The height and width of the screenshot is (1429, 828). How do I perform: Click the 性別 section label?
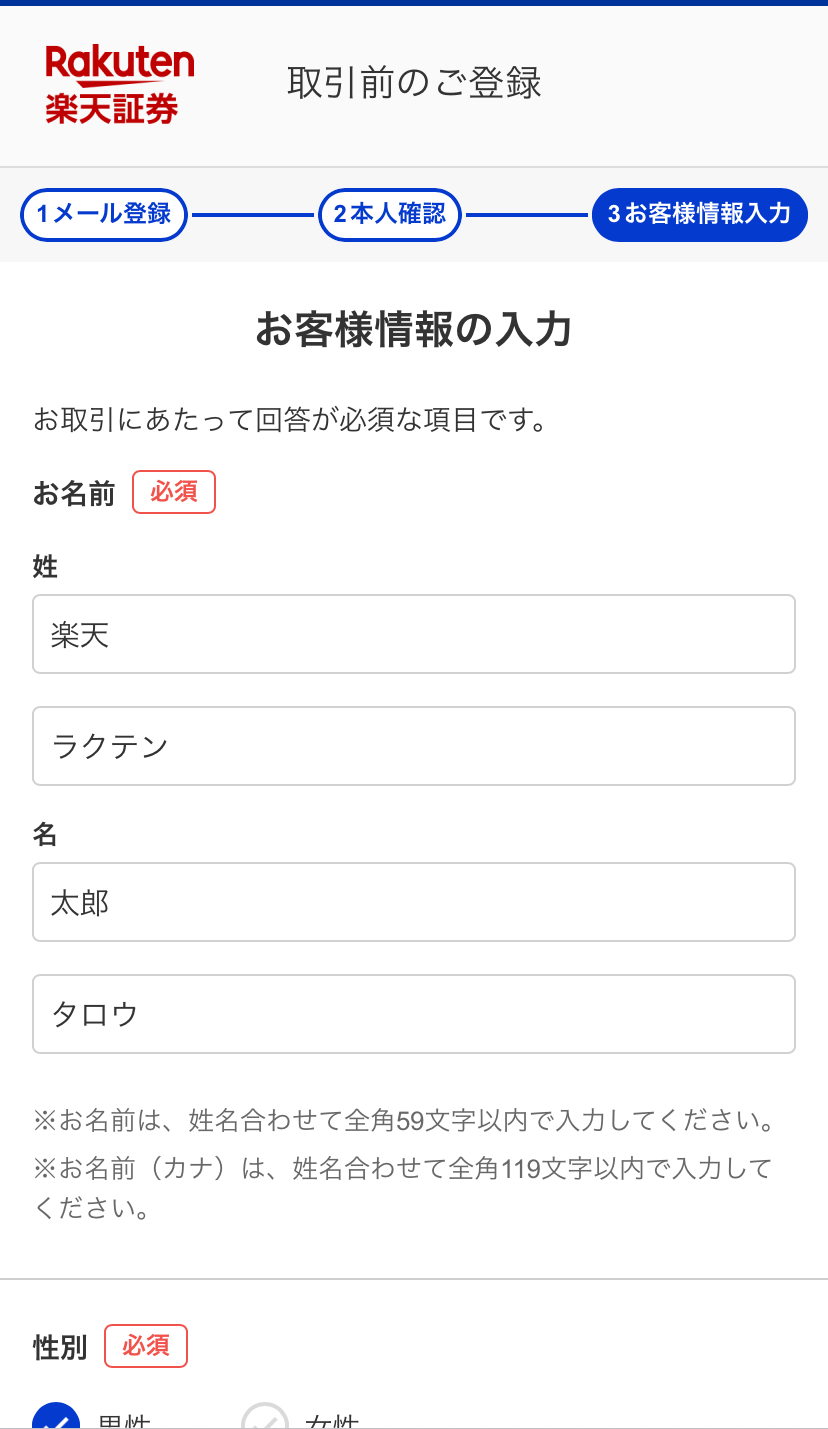click(x=60, y=1347)
